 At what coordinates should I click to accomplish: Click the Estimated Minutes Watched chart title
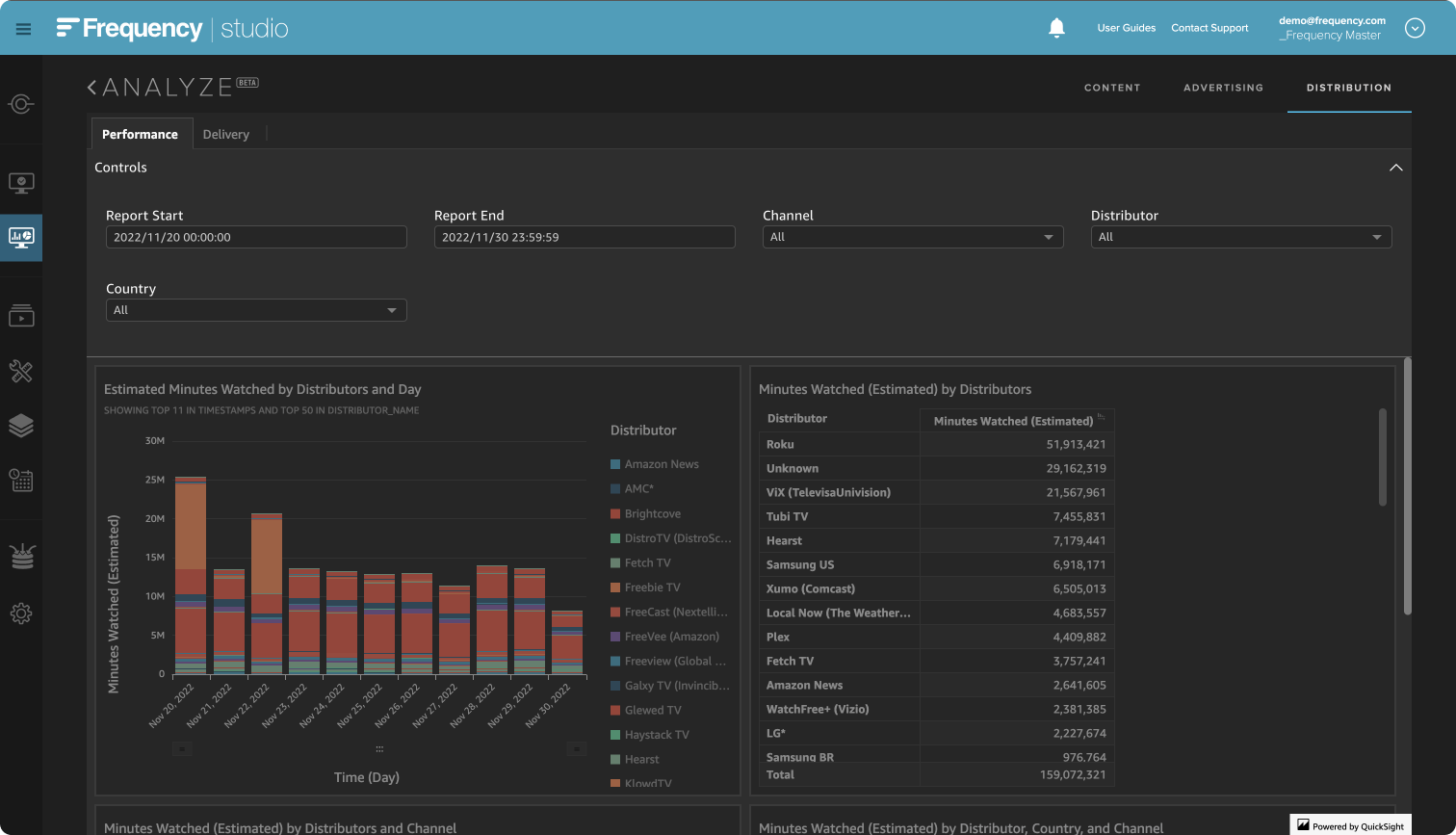(x=263, y=389)
